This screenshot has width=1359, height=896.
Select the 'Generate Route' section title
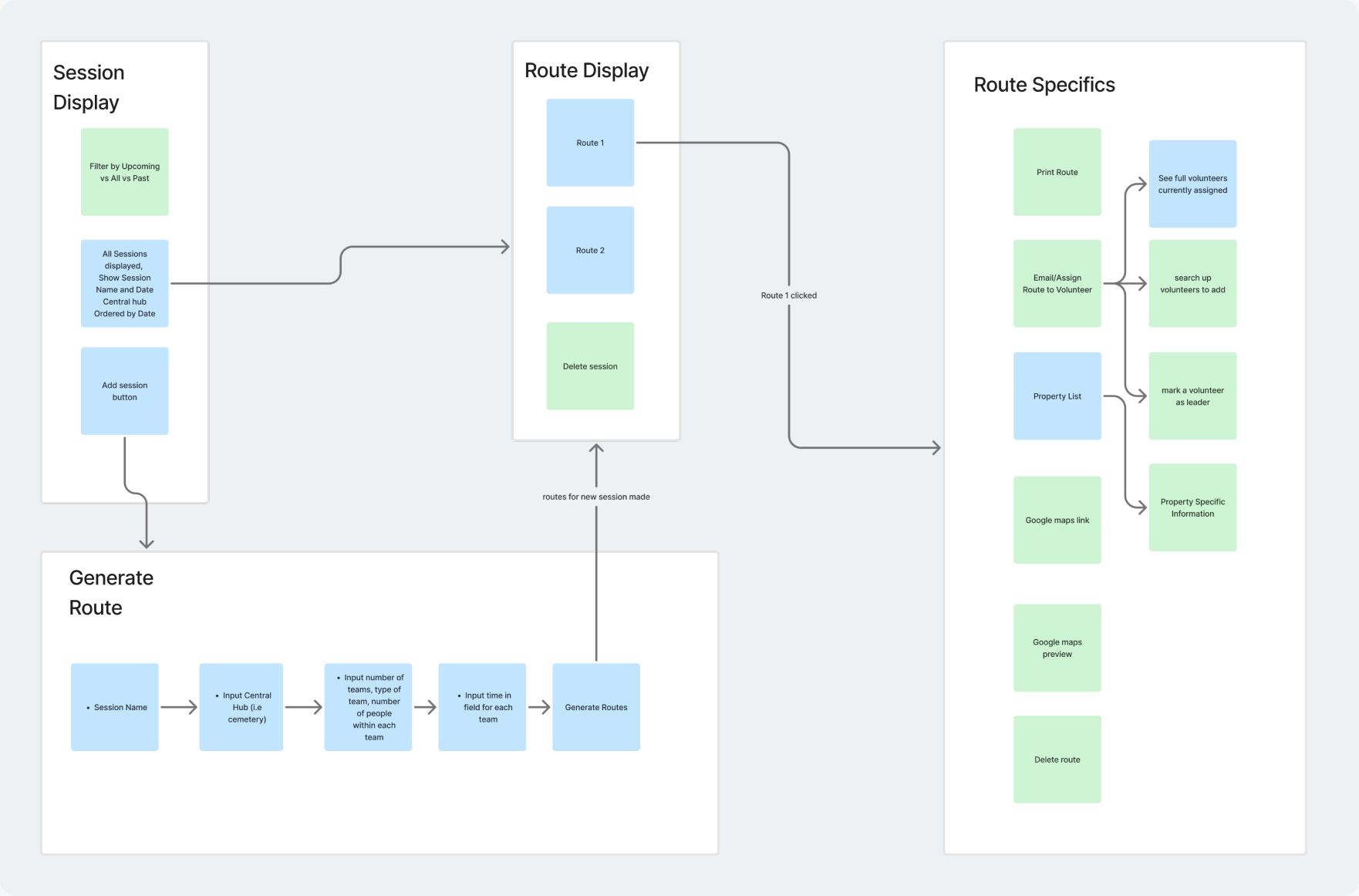pyautogui.click(x=111, y=592)
